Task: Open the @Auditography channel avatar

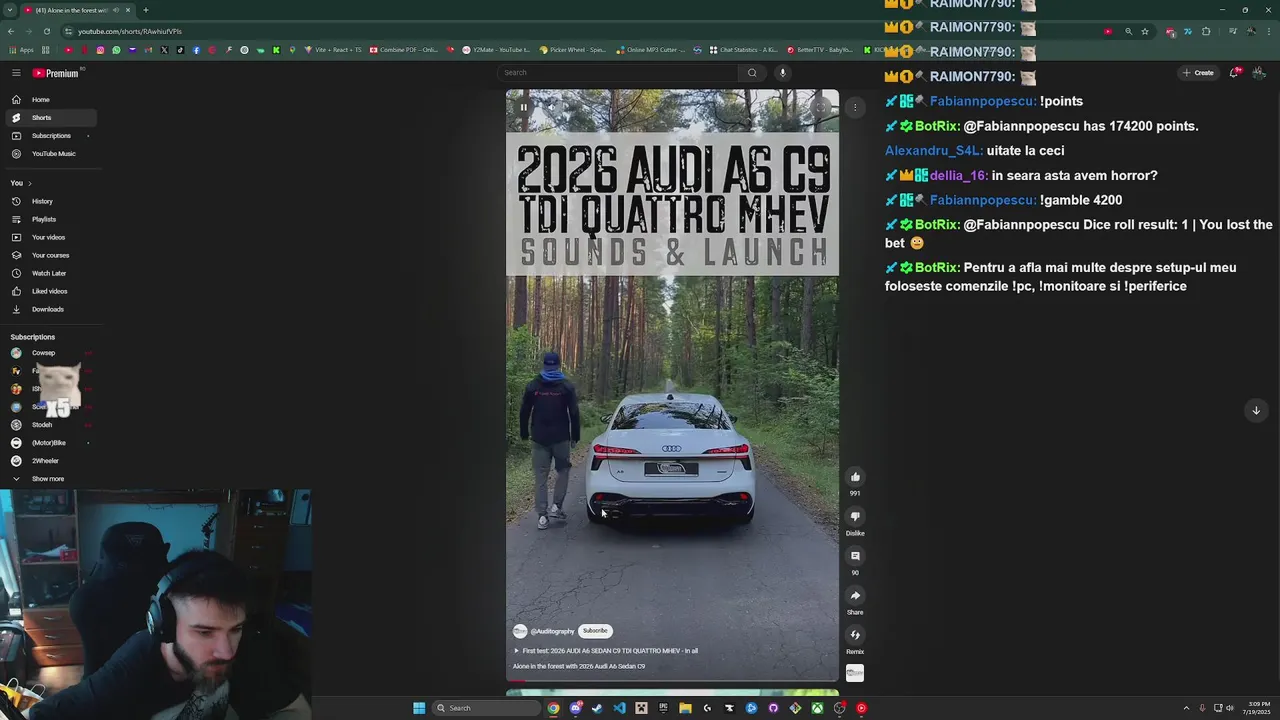Action: (x=520, y=631)
